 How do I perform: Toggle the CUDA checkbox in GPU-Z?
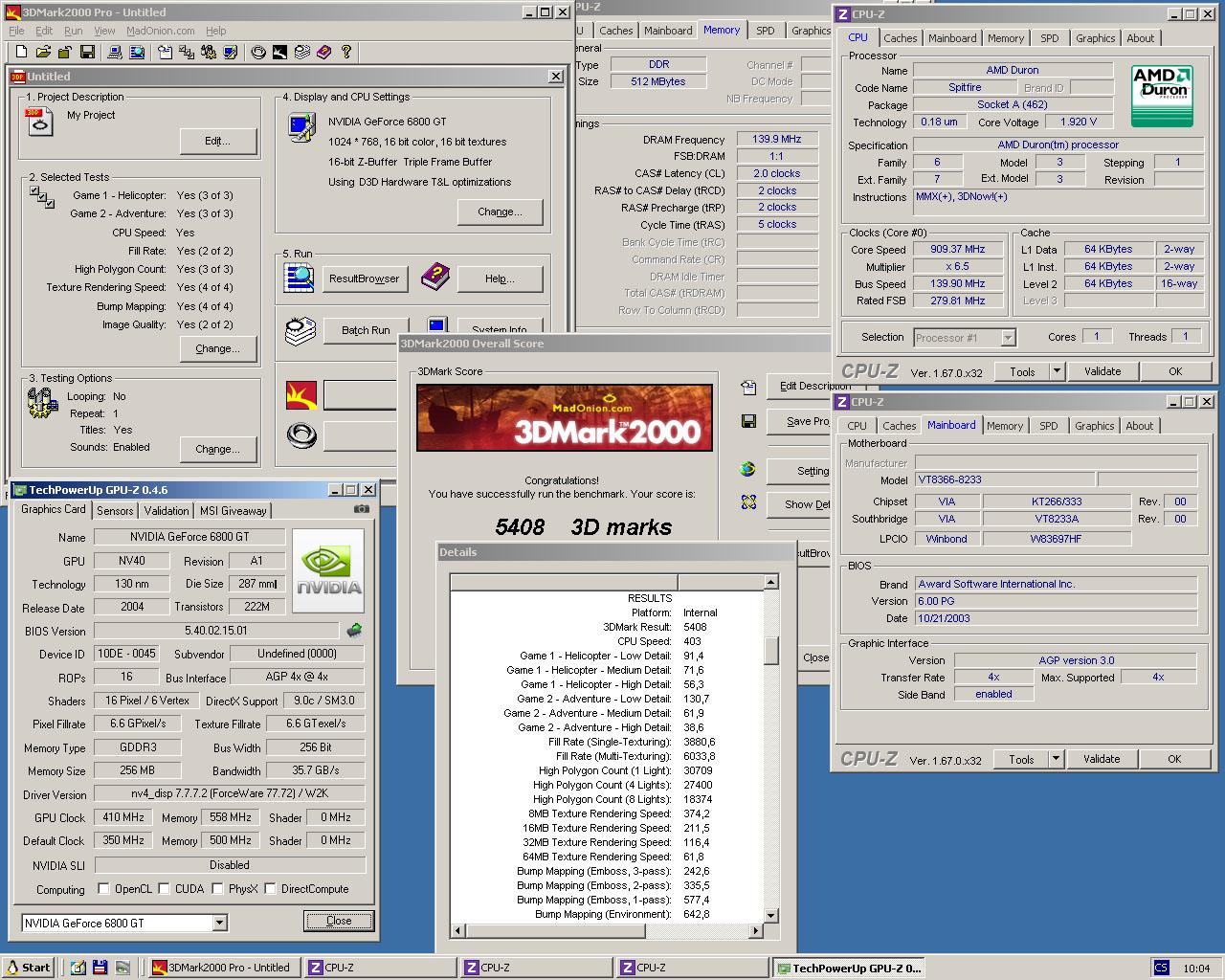pos(164,889)
